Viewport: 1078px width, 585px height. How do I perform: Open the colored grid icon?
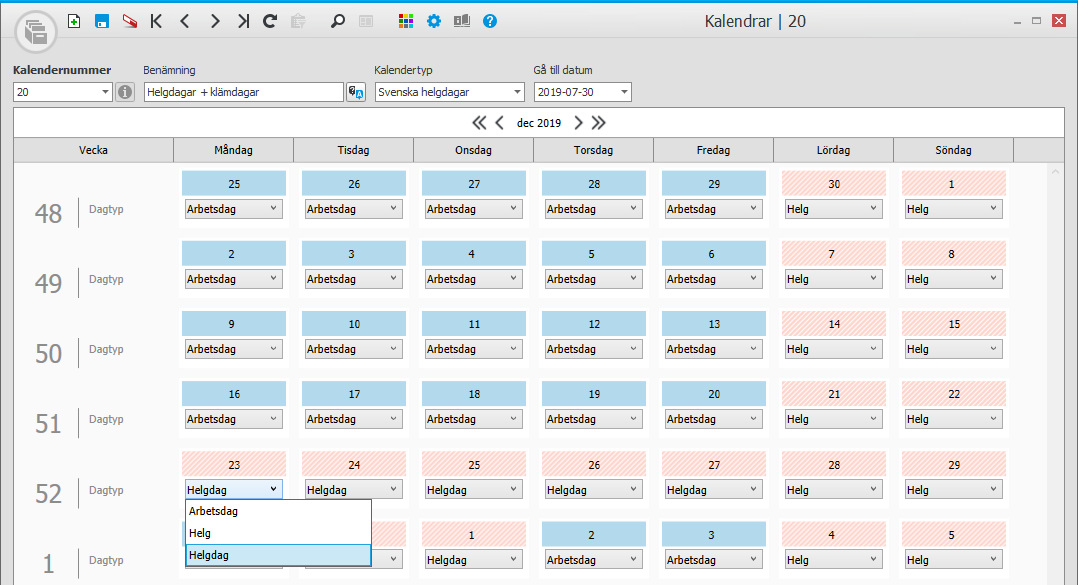click(406, 21)
